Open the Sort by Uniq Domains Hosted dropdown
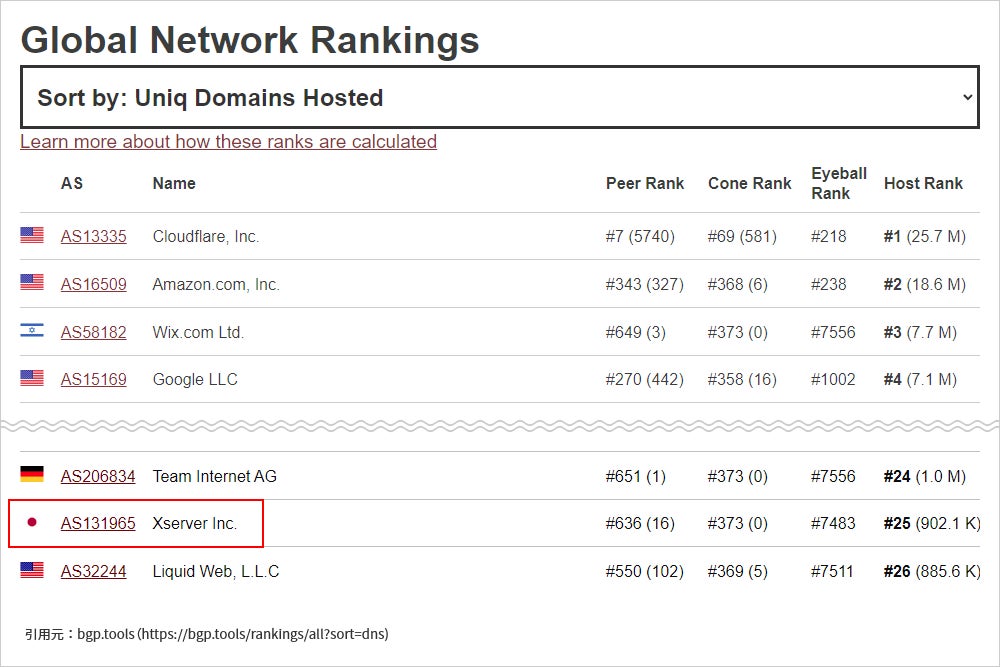The width and height of the screenshot is (1000, 667). click(x=500, y=97)
